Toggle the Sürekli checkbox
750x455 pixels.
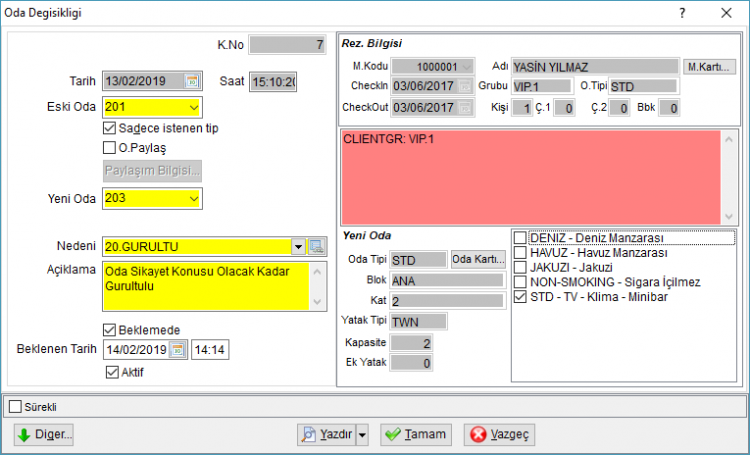click(15, 407)
